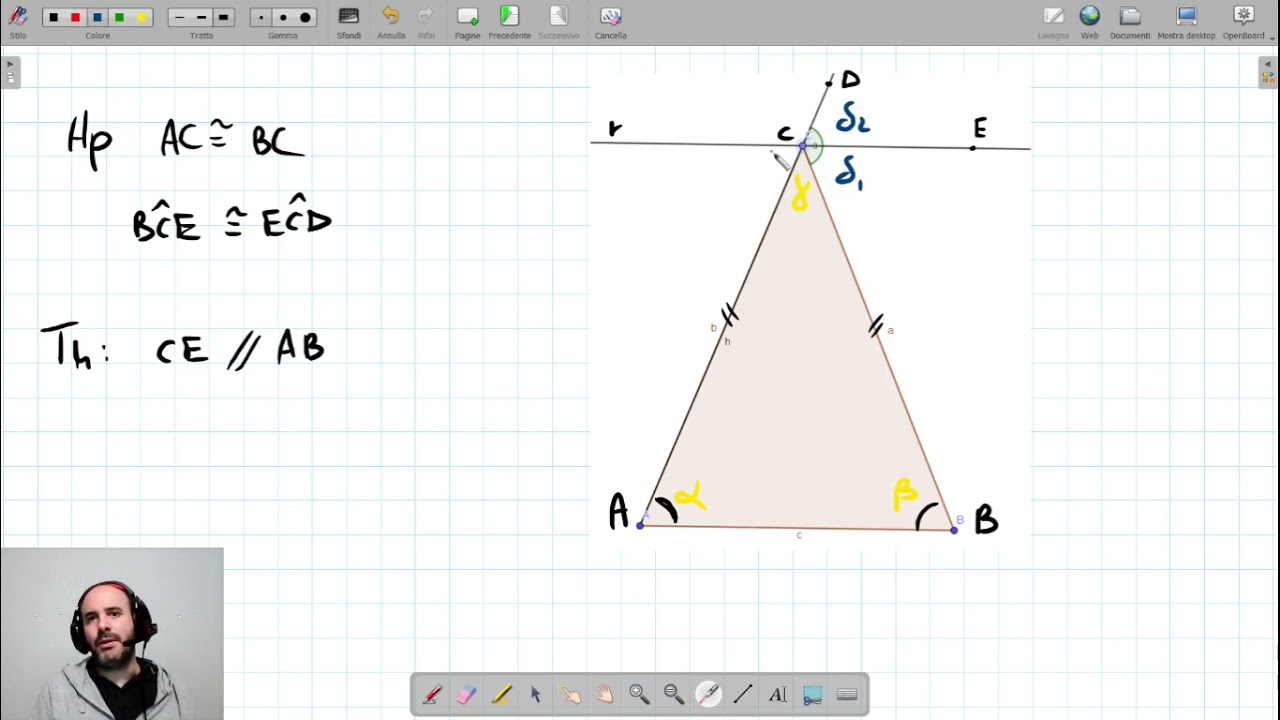The width and height of the screenshot is (1280, 720).
Task: Select the straight Line drawing tool
Action: pos(743,695)
